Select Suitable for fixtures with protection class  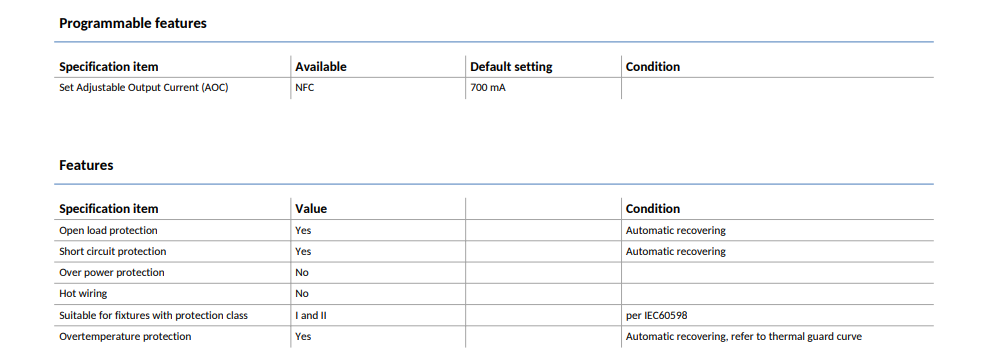tap(153, 316)
